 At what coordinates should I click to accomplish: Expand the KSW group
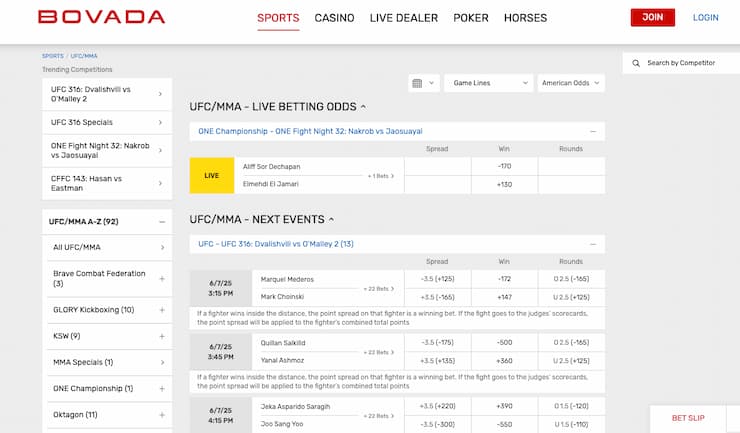click(162, 336)
